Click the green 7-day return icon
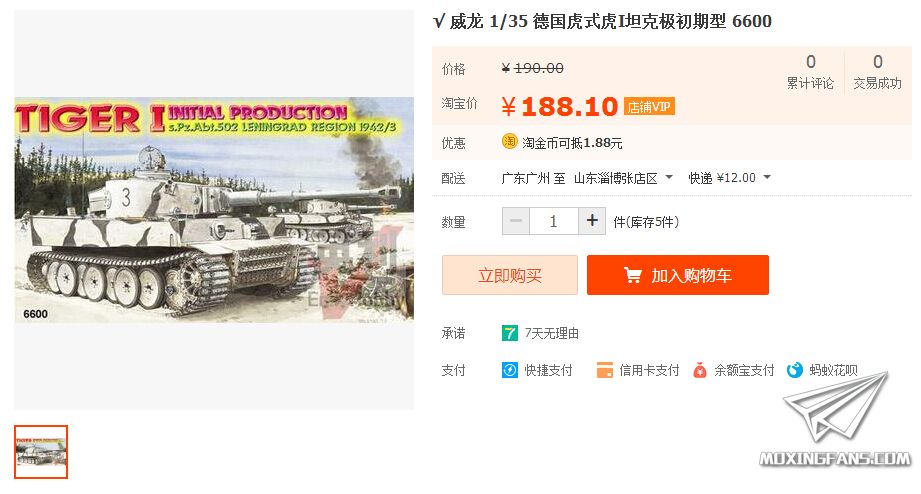The height and width of the screenshot is (494, 921). (x=509, y=333)
